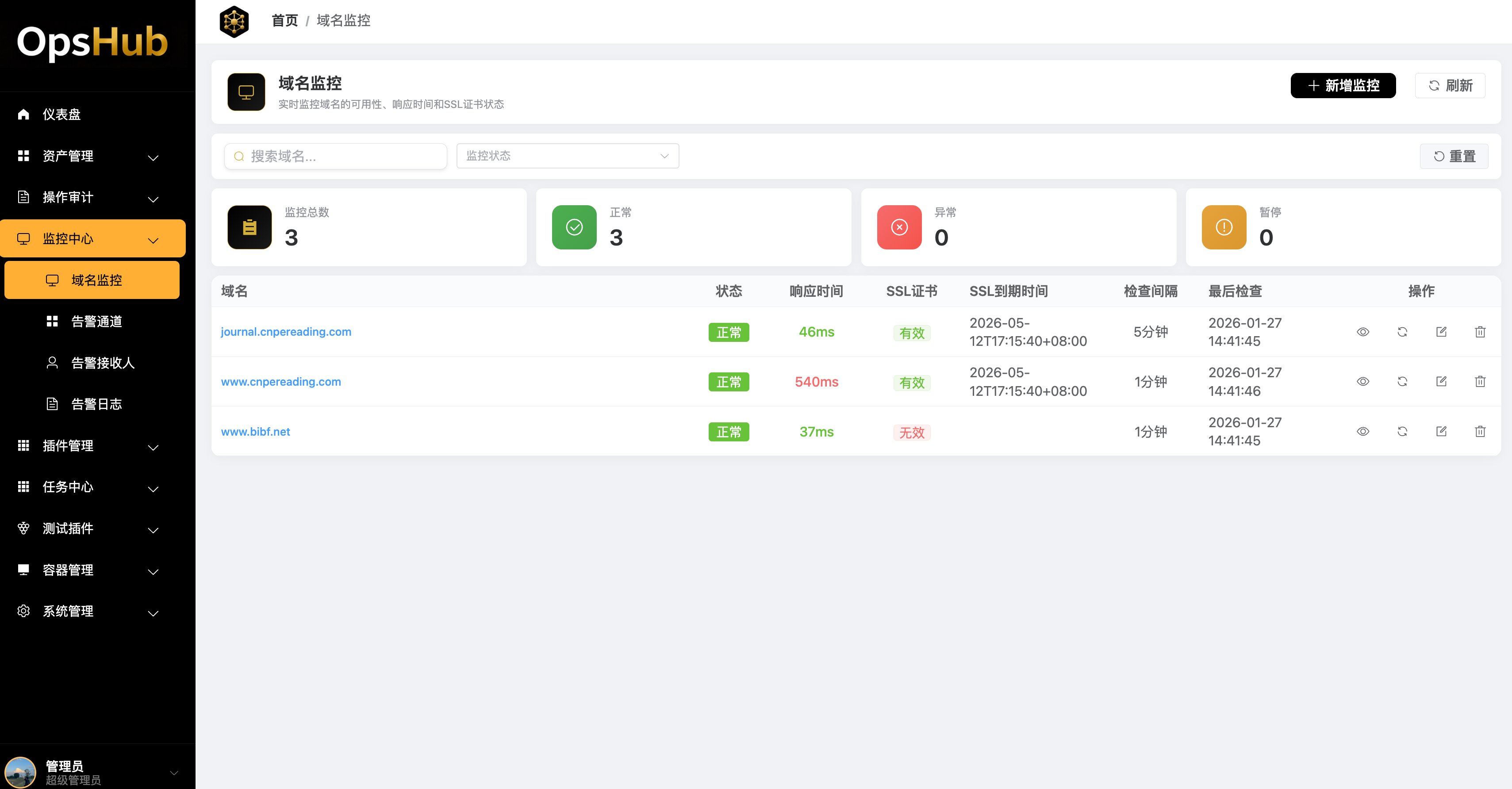Click the 新增监控 button
This screenshot has height=789, width=1512.
point(1343,86)
